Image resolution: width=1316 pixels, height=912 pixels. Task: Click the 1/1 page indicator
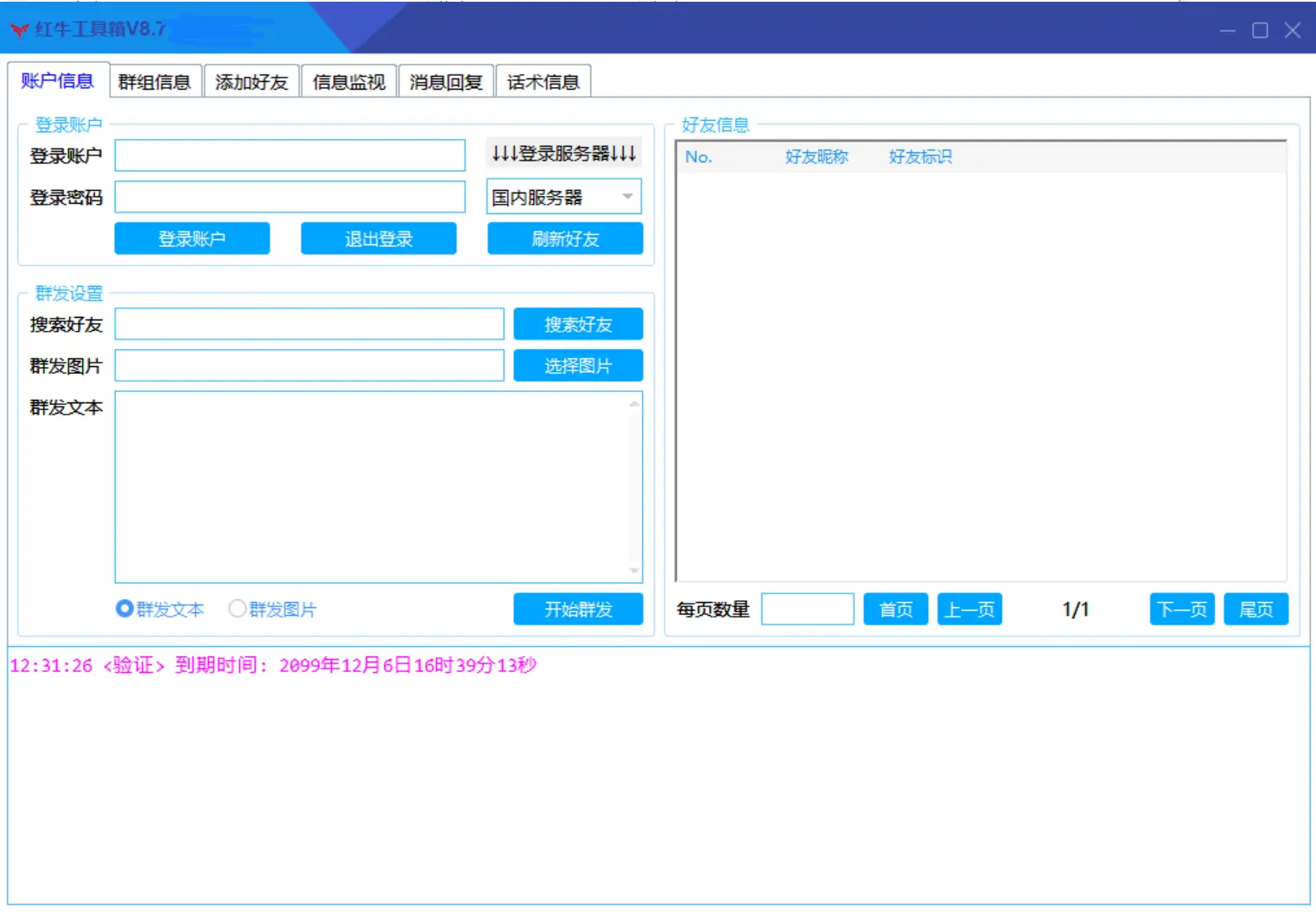[1076, 610]
